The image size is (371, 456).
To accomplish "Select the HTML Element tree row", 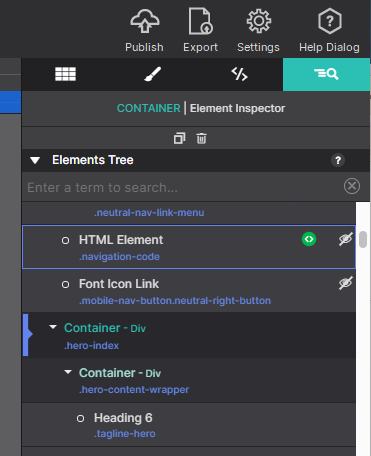I will click(x=189, y=247).
